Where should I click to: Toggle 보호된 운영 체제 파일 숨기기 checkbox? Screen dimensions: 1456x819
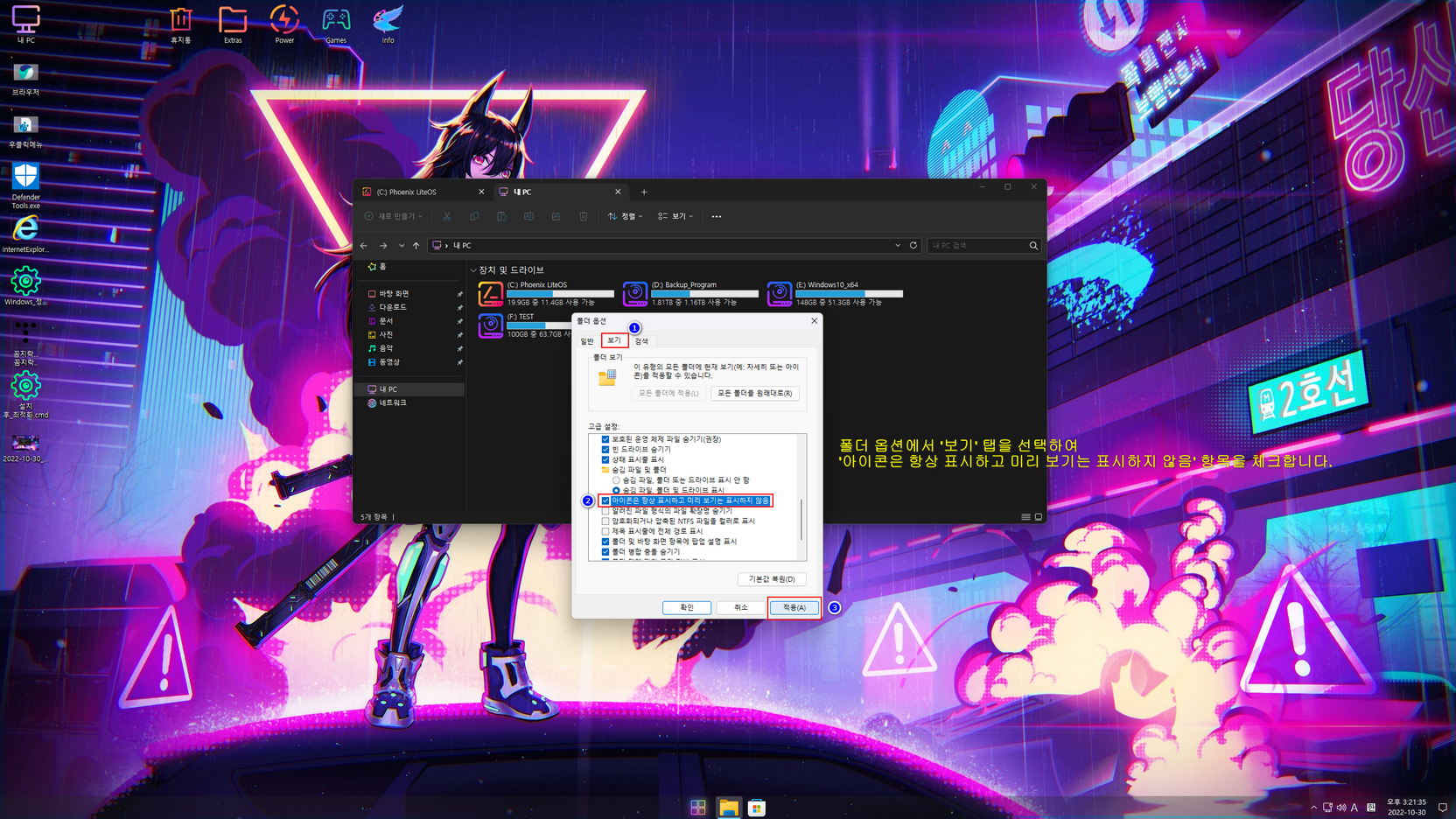click(x=605, y=439)
